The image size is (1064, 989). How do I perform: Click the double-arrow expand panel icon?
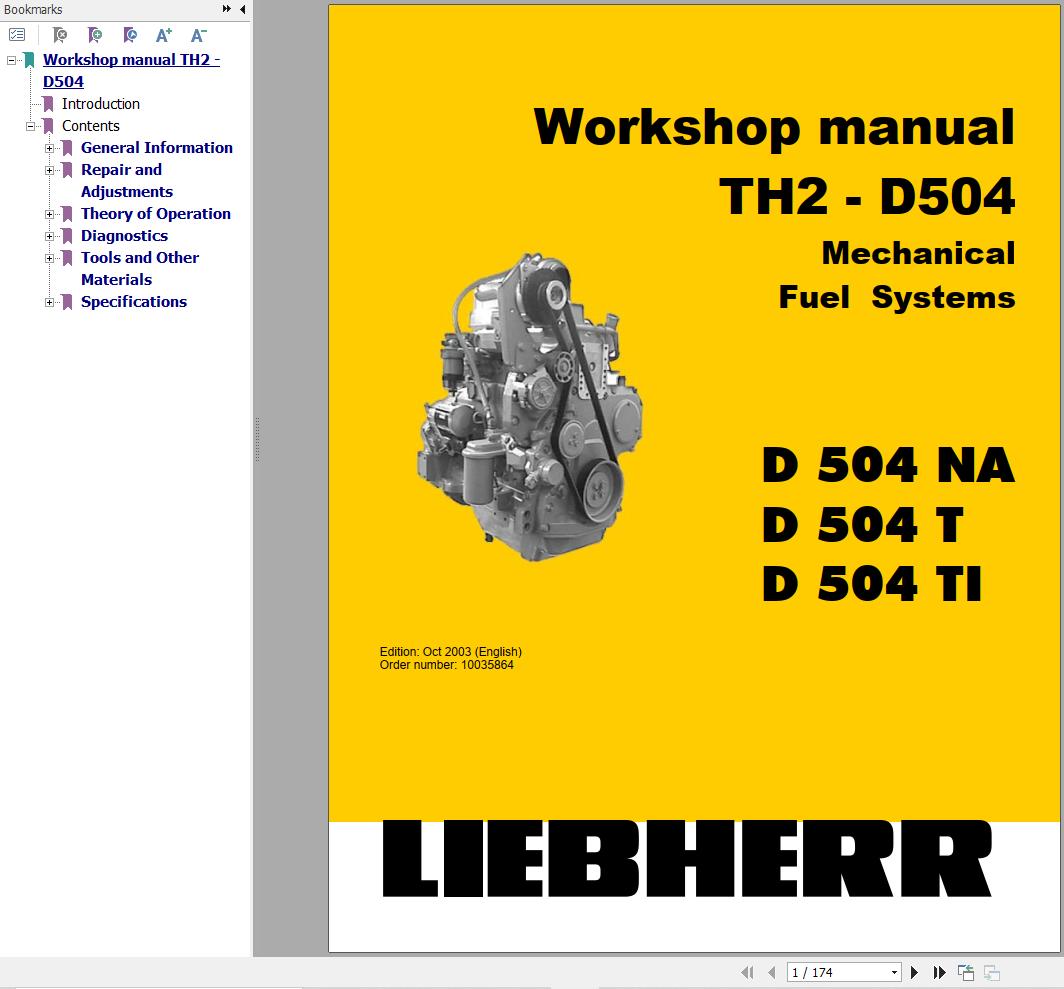tap(227, 9)
